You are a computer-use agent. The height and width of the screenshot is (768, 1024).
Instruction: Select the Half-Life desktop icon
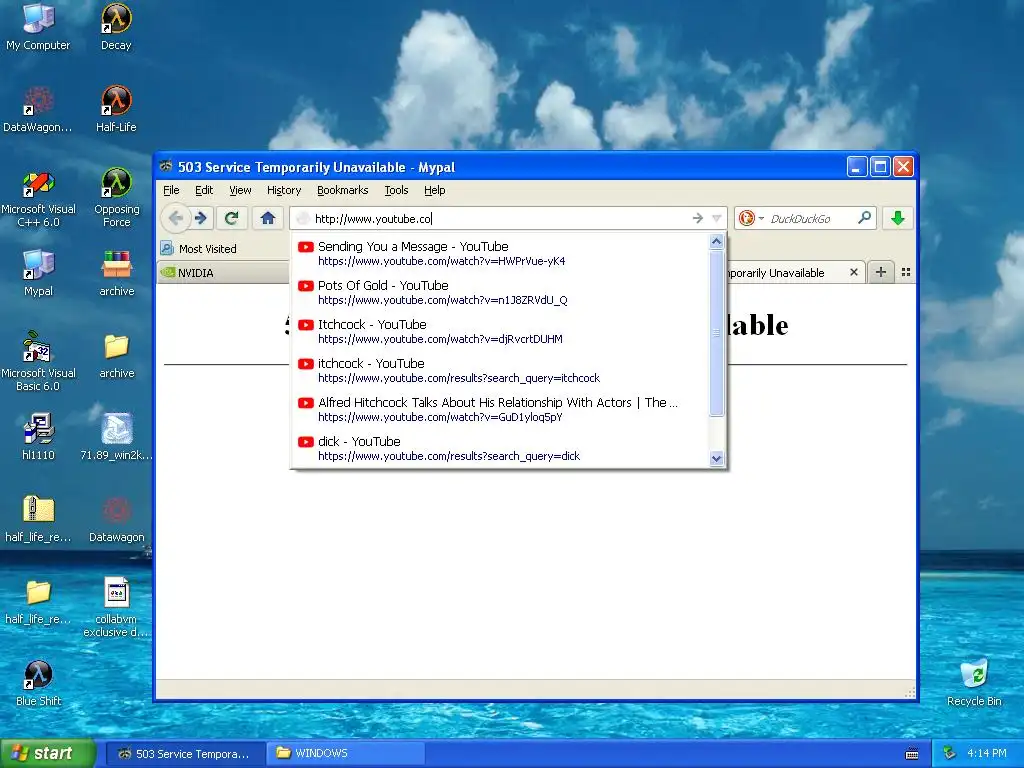tap(116, 110)
